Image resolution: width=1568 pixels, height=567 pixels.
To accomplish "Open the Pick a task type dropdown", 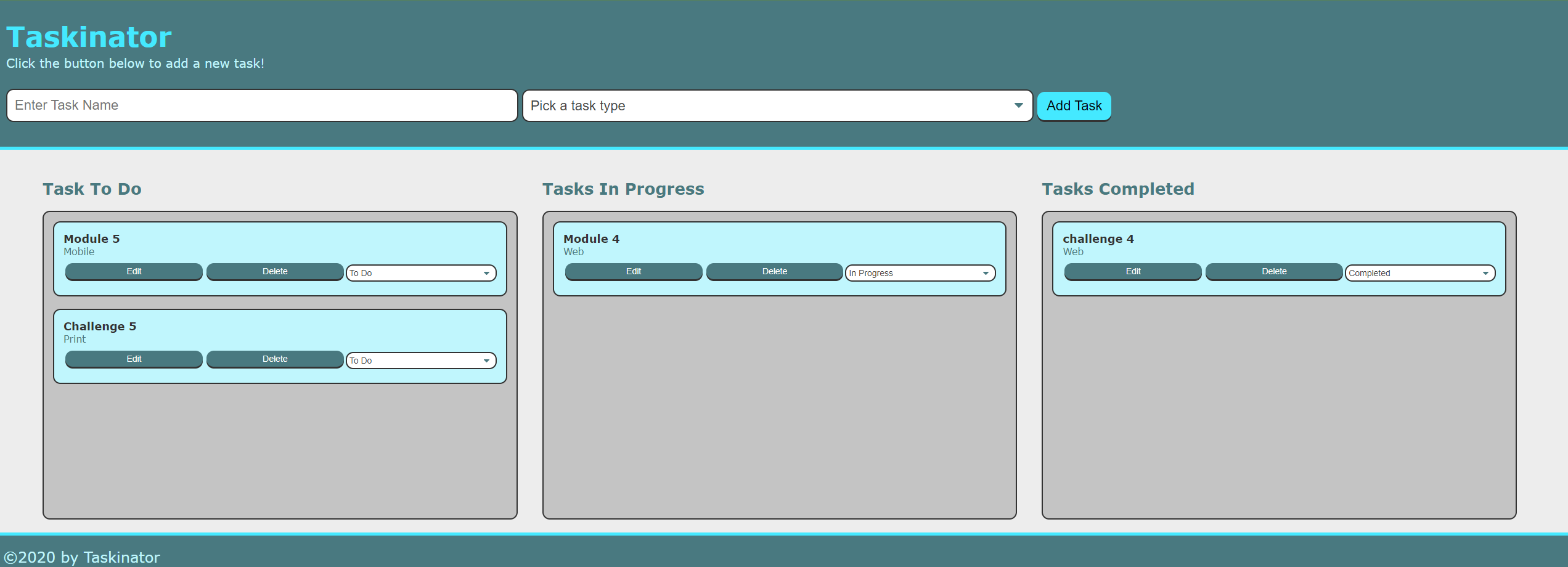I will (x=777, y=106).
